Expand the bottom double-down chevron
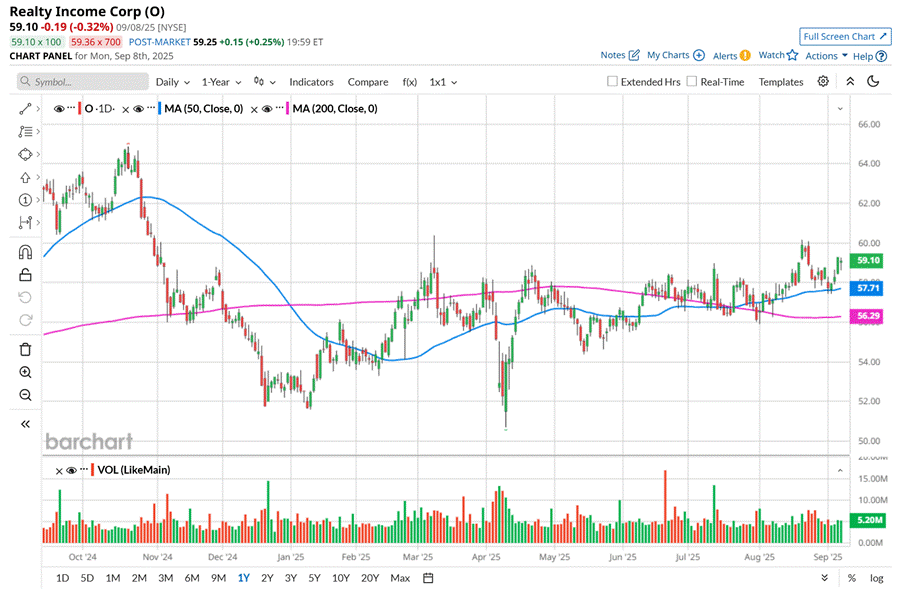The image size is (903, 595). (x=825, y=578)
